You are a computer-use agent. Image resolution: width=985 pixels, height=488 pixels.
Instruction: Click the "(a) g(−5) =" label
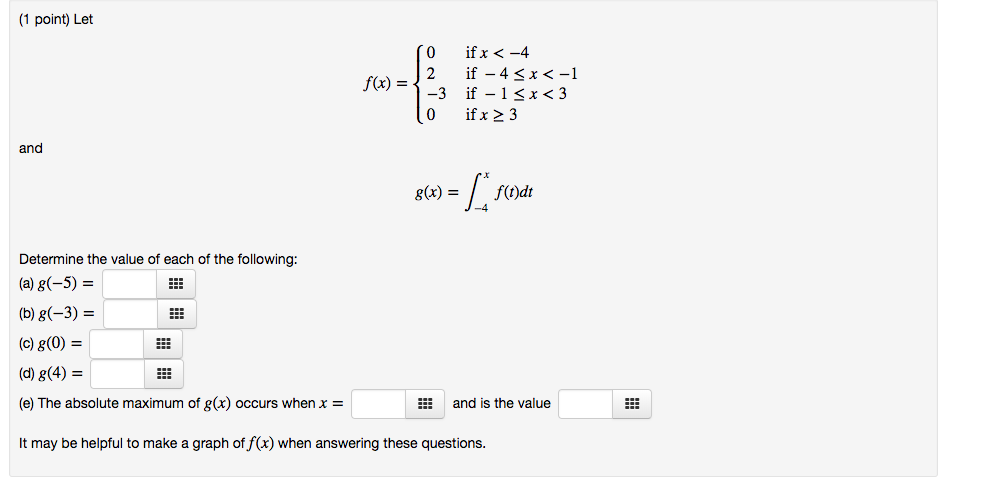click(57, 284)
